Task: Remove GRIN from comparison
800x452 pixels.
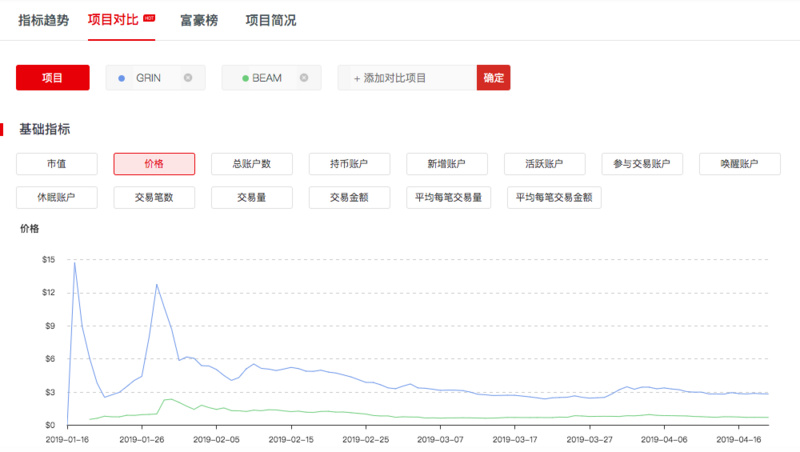Action: coord(188,78)
